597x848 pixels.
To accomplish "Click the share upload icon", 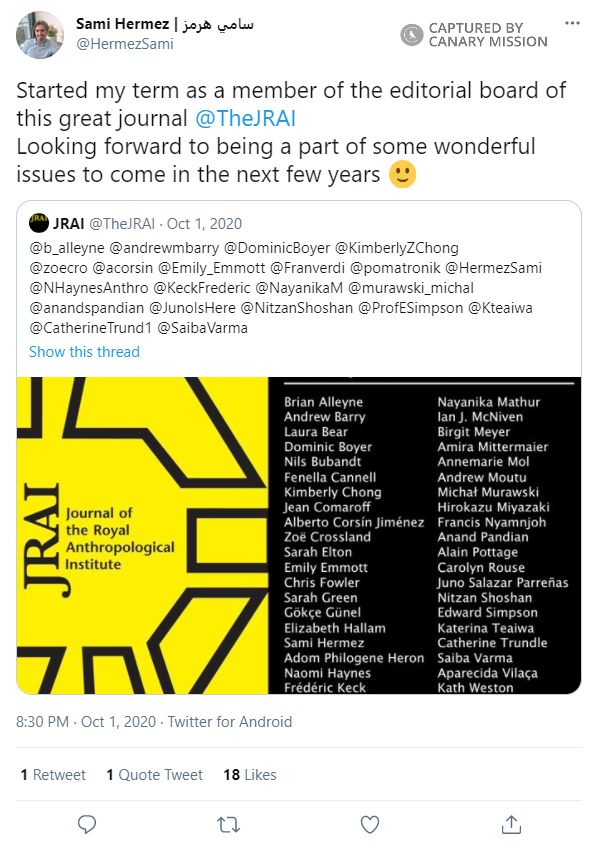I will (510, 824).
